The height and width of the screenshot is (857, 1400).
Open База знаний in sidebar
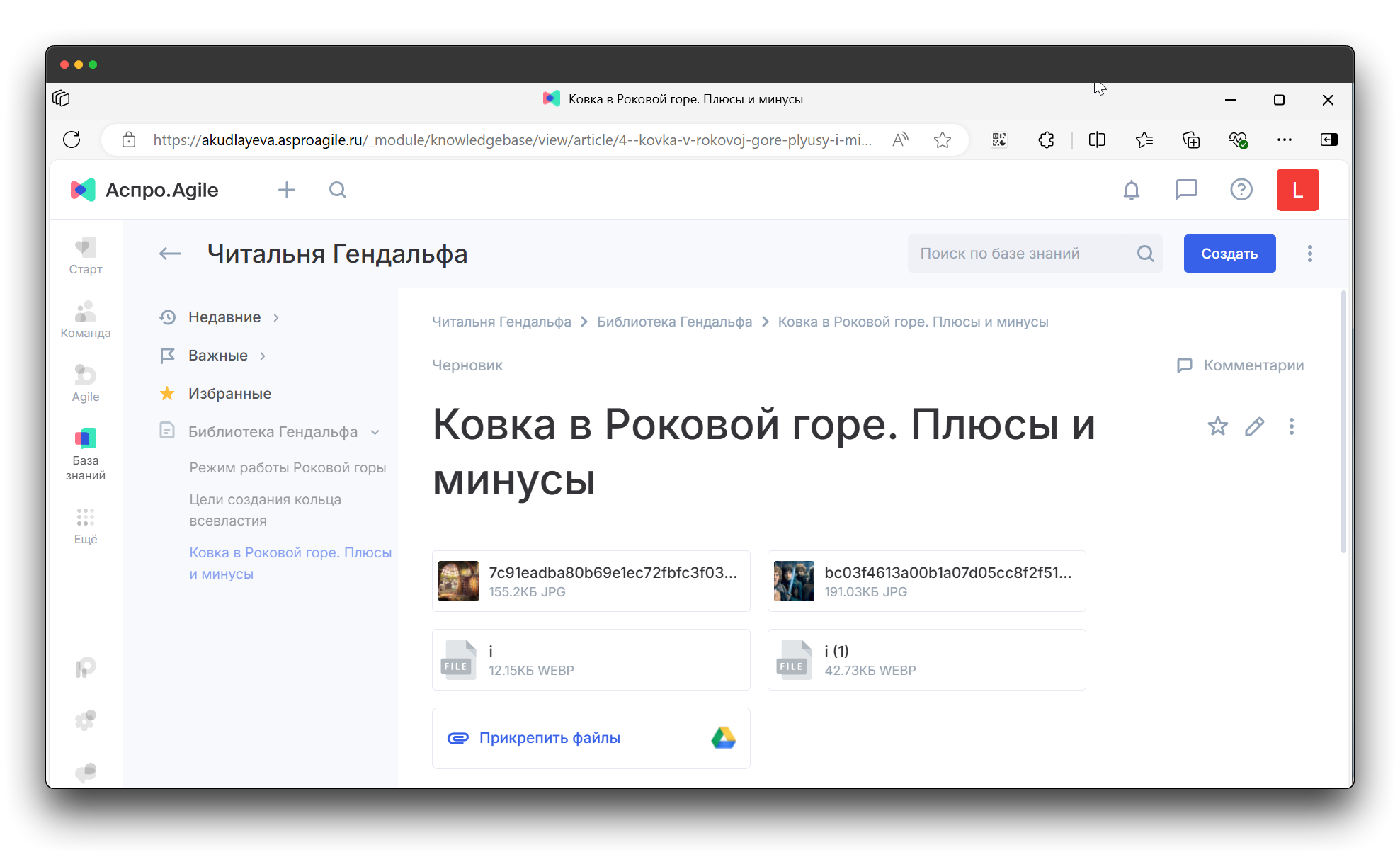[x=85, y=453]
